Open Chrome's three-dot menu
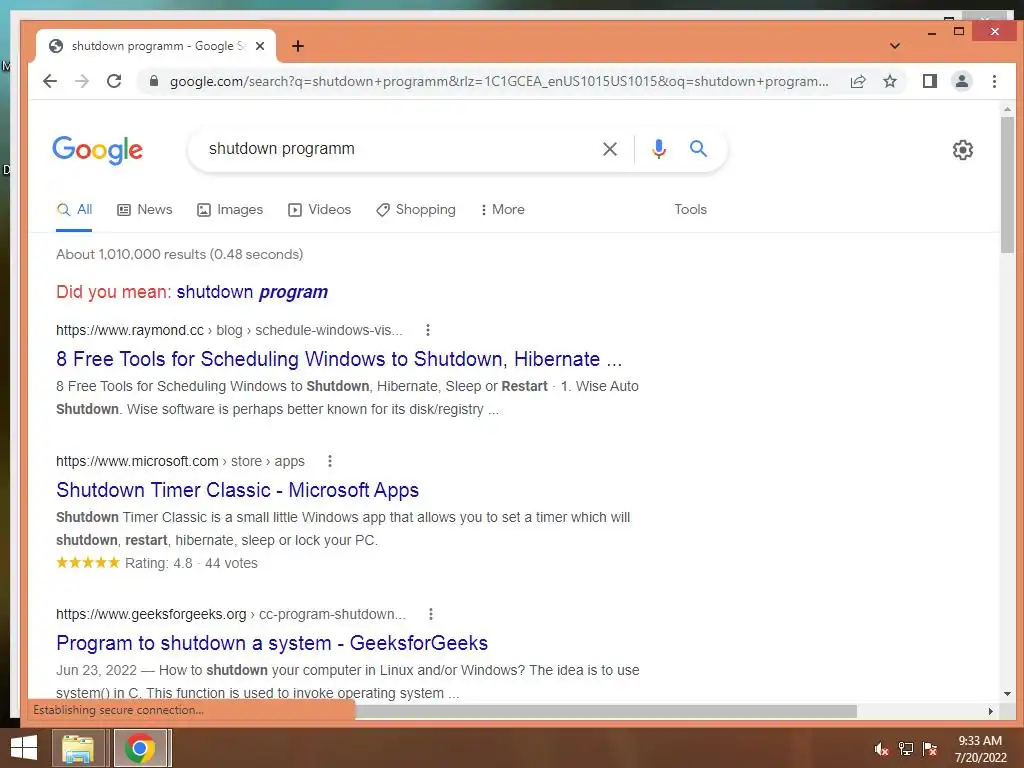 tap(994, 81)
